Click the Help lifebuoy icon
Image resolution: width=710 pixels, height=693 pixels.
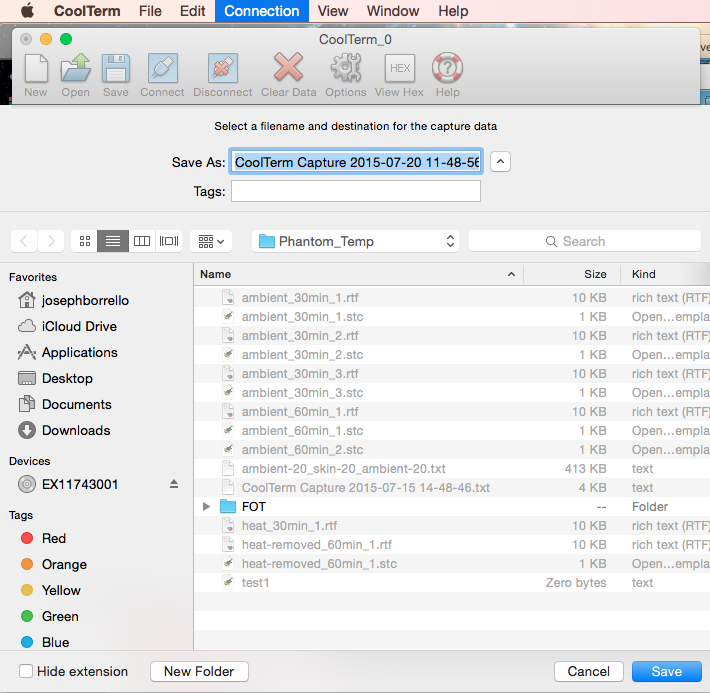pos(447,68)
